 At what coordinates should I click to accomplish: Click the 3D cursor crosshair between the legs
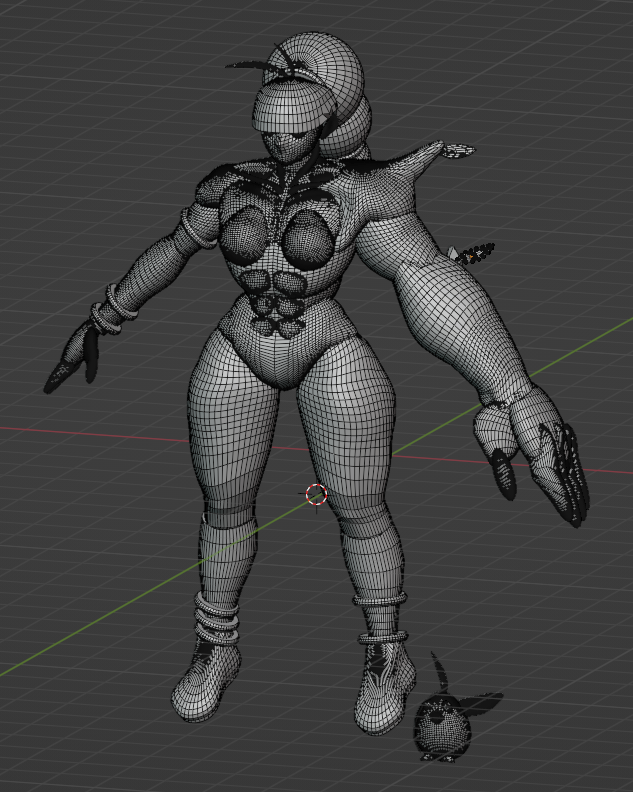[x=316, y=494]
